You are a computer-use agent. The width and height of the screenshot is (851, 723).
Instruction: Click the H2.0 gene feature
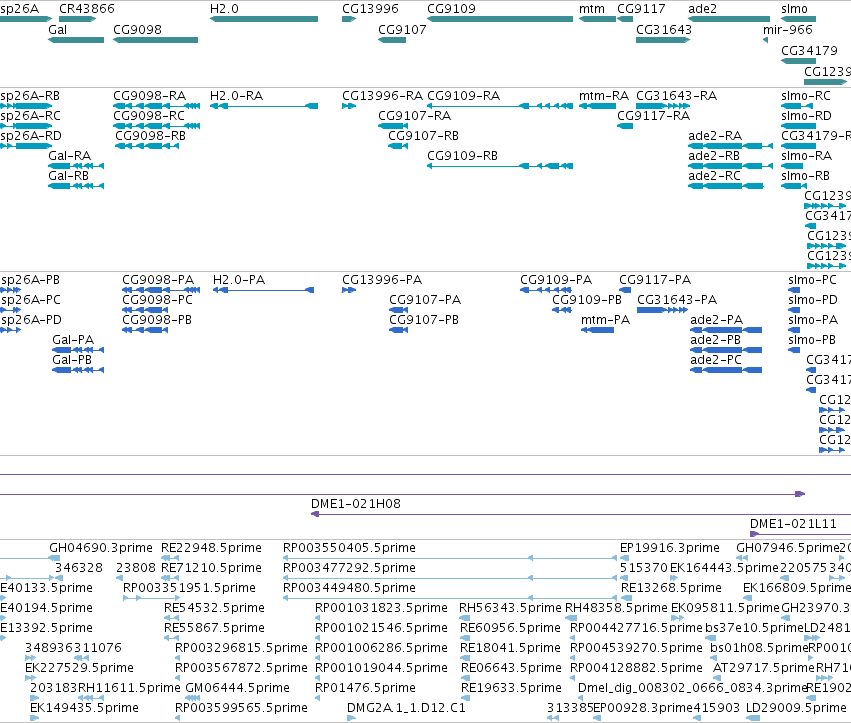[264, 19]
